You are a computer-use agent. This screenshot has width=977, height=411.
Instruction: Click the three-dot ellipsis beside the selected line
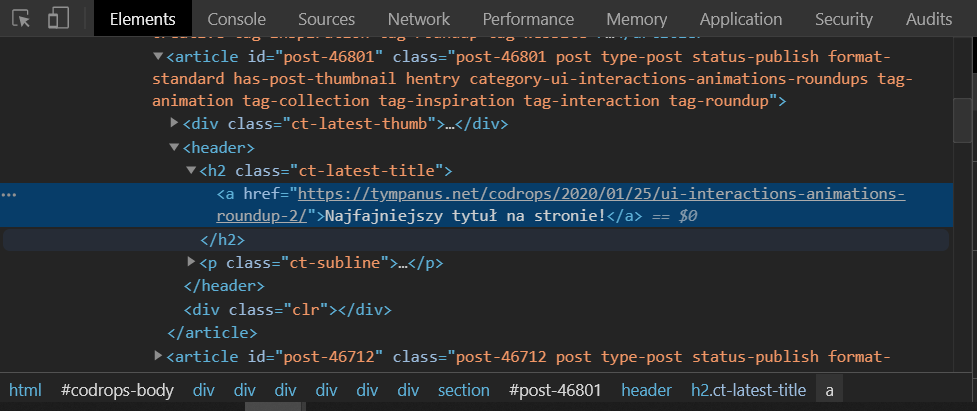[x=9, y=195]
